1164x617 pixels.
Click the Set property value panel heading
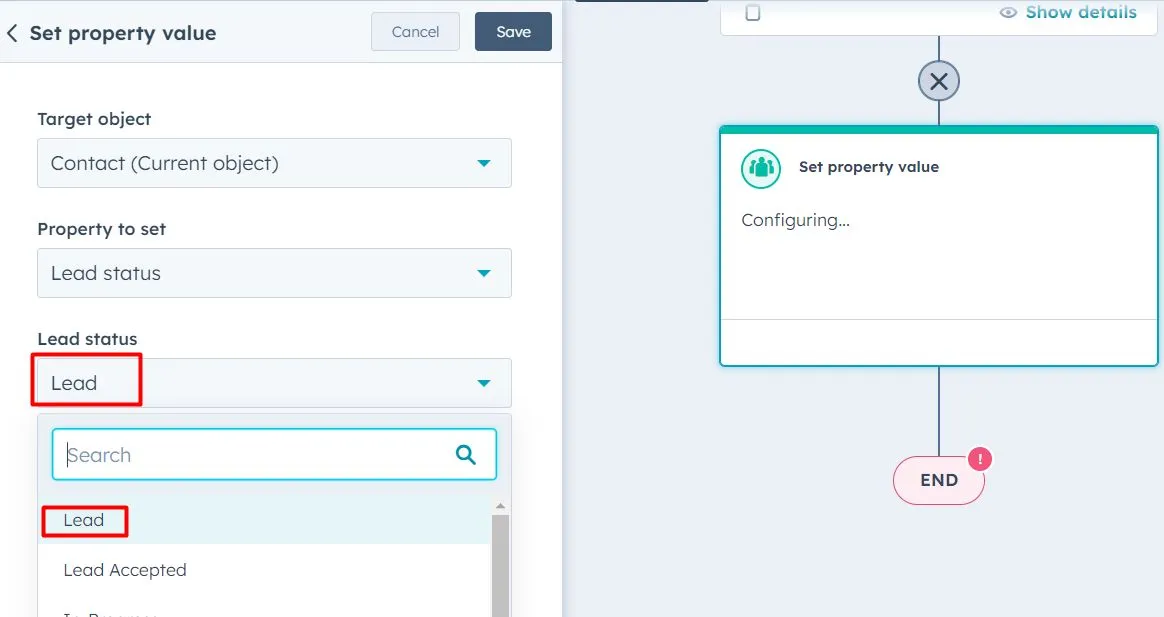coord(123,33)
